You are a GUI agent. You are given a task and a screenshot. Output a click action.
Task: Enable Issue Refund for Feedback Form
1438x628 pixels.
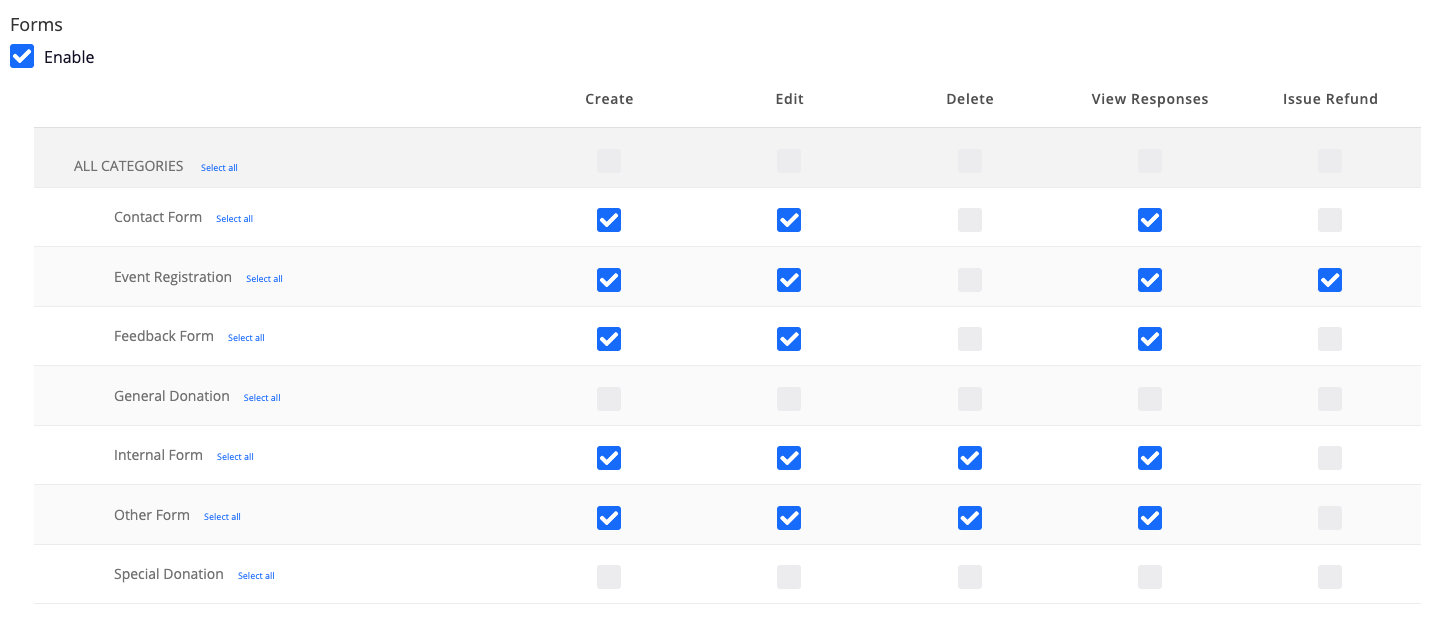tap(1329, 339)
